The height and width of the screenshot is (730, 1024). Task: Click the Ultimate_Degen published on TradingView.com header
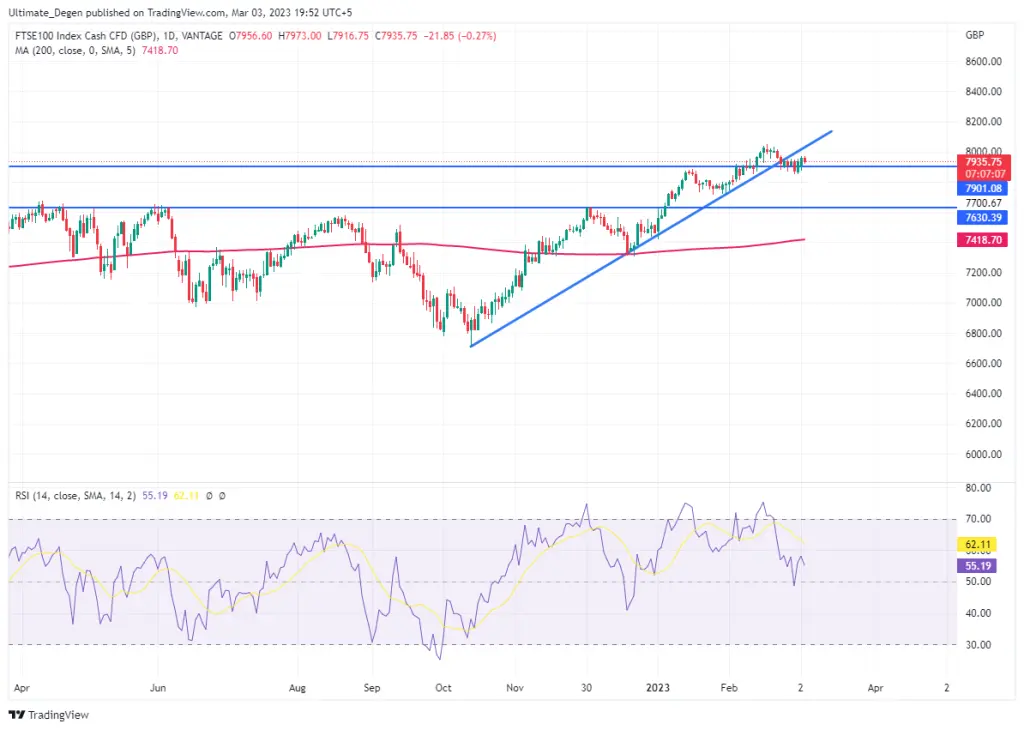180,12
